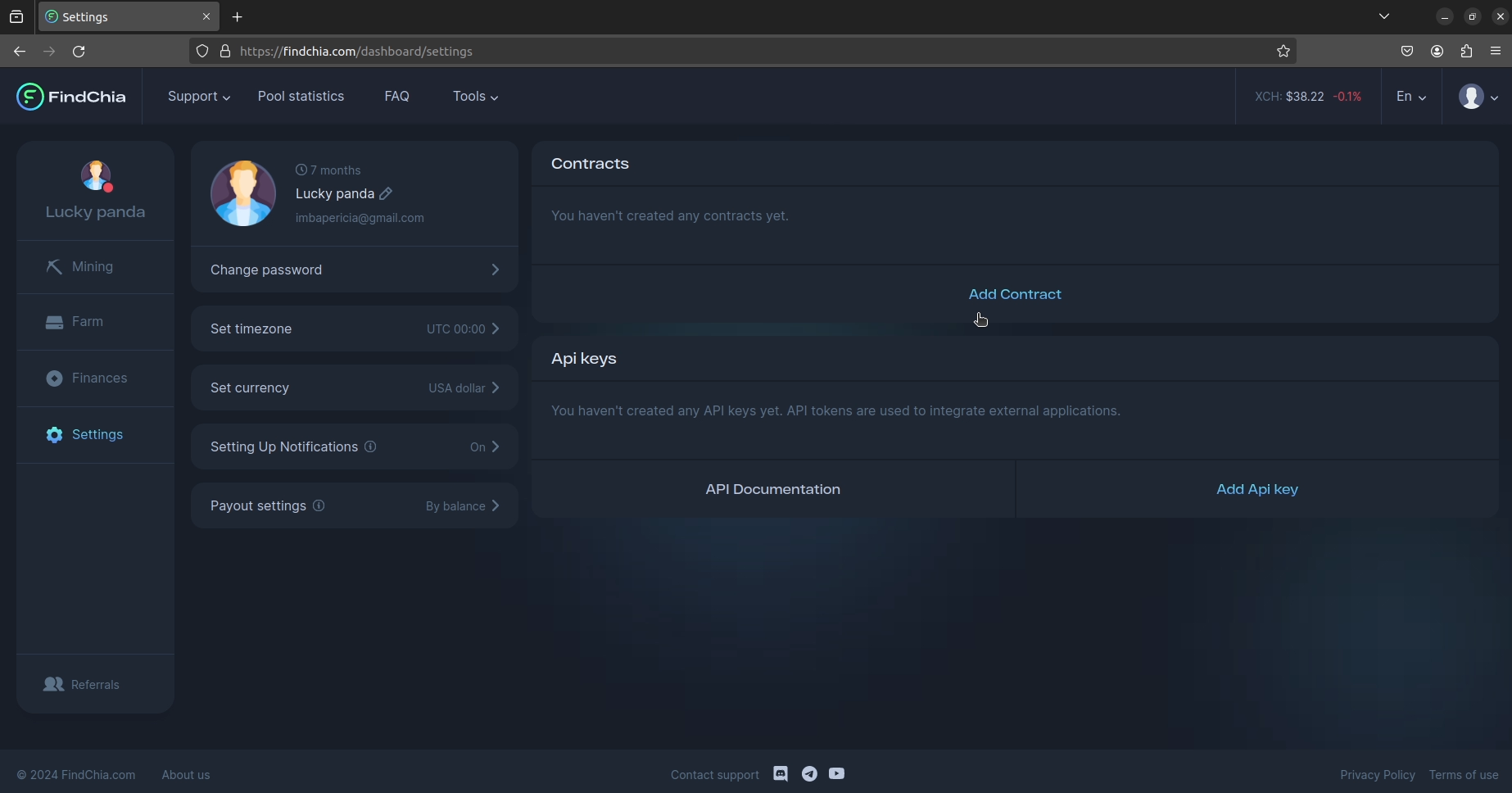Screen dimensions: 1512x793
Task: Open the Firefox account icon
Action: coord(1437,51)
